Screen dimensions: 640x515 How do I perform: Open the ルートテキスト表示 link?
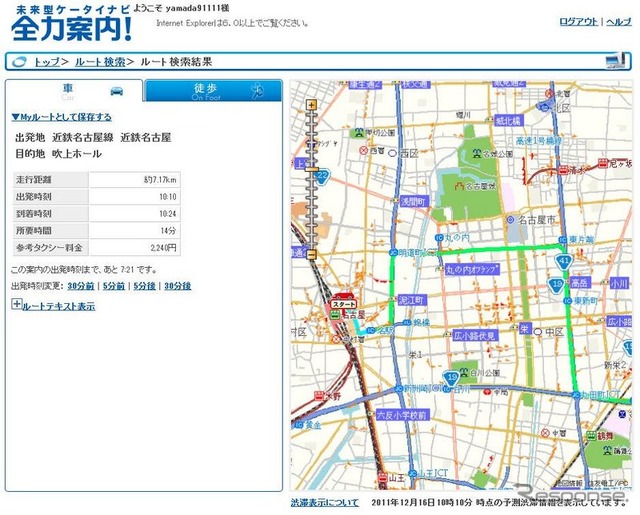pos(59,306)
